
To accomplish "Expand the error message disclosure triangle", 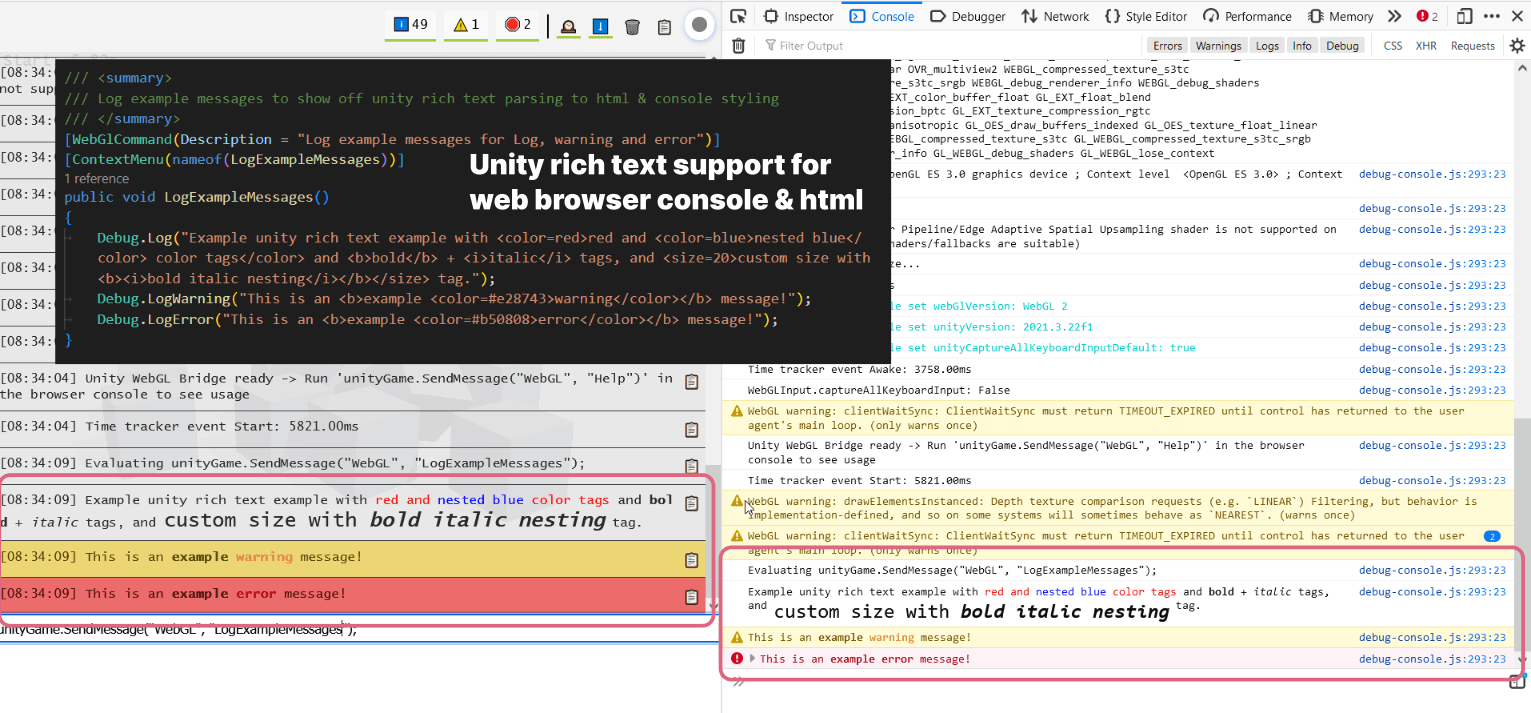I will coord(753,659).
